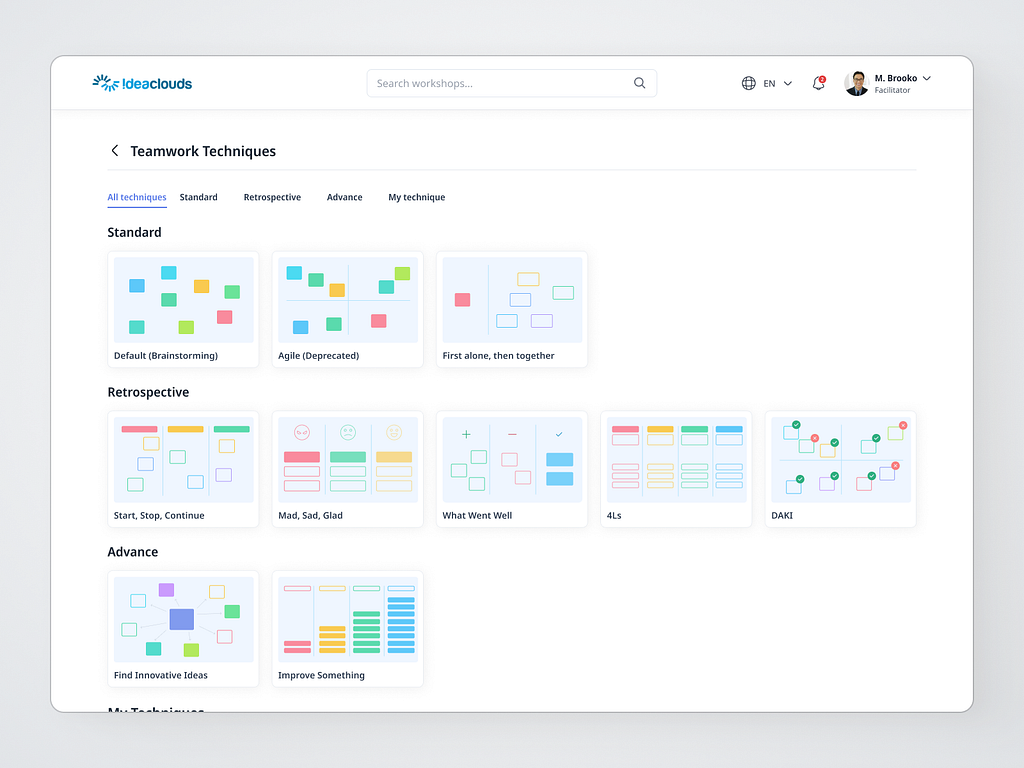Screen dimensions: 1024x768
Task: Focus the Search workshops field
Action: pyautogui.click(x=511, y=83)
